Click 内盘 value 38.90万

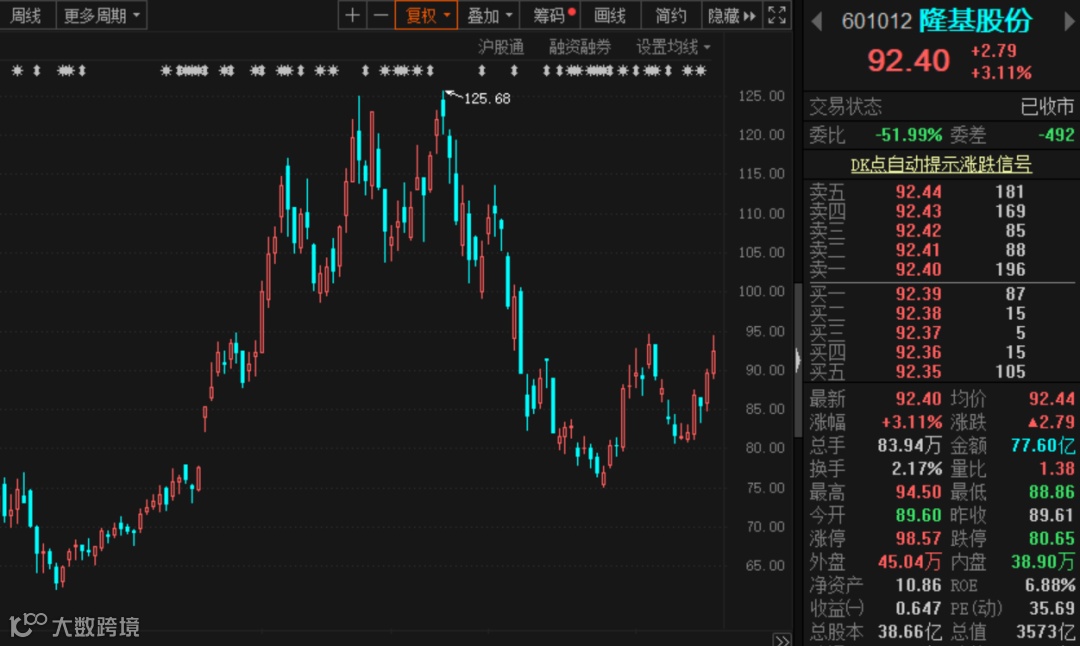point(1043,562)
